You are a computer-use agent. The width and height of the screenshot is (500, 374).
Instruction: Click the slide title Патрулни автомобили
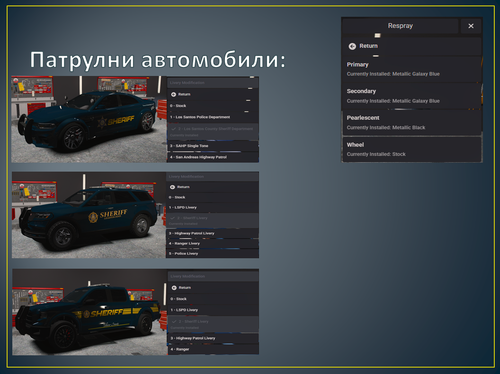(157, 60)
